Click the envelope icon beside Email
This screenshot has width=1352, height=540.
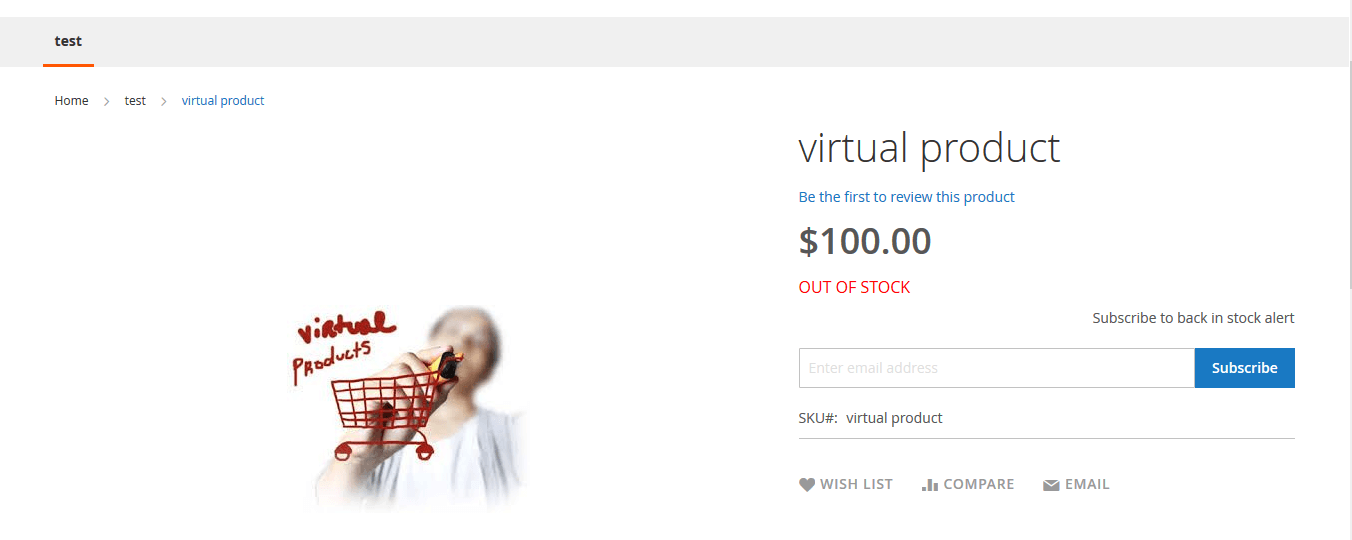[x=1051, y=485]
